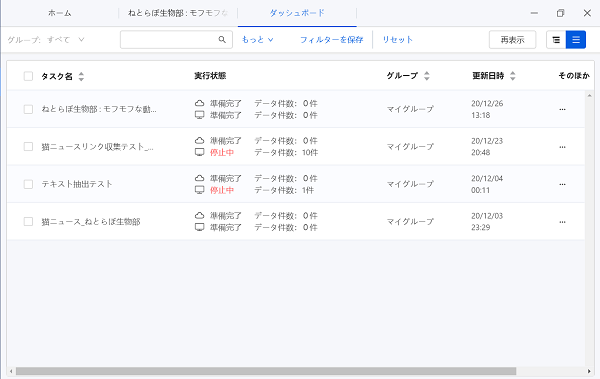This screenshot has height=379, width=600.
Task: Sort by 更新日時 using the sort arrows
Action: 513,76
